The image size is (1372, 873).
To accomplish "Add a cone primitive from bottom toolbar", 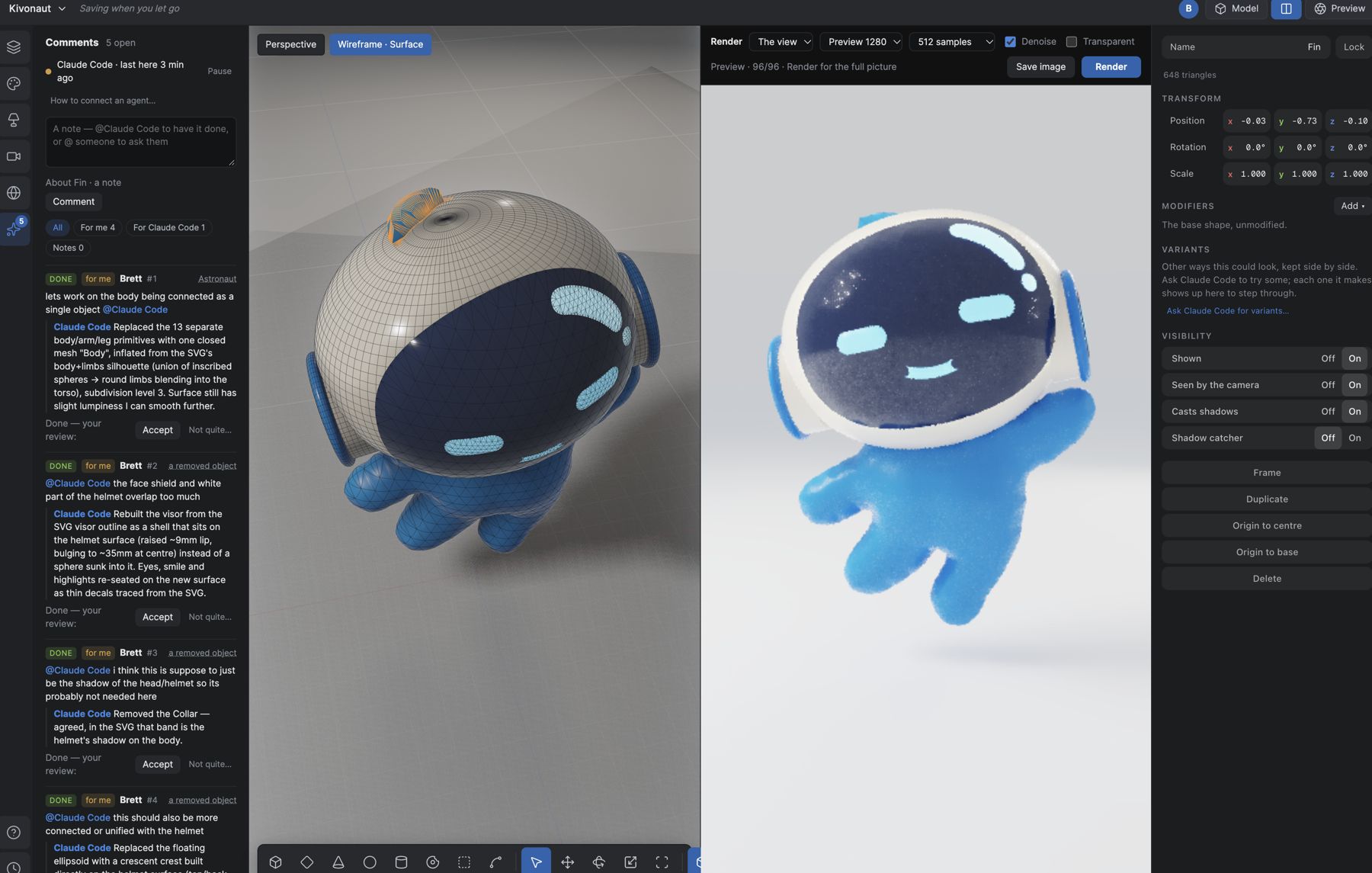I will 338,862.
